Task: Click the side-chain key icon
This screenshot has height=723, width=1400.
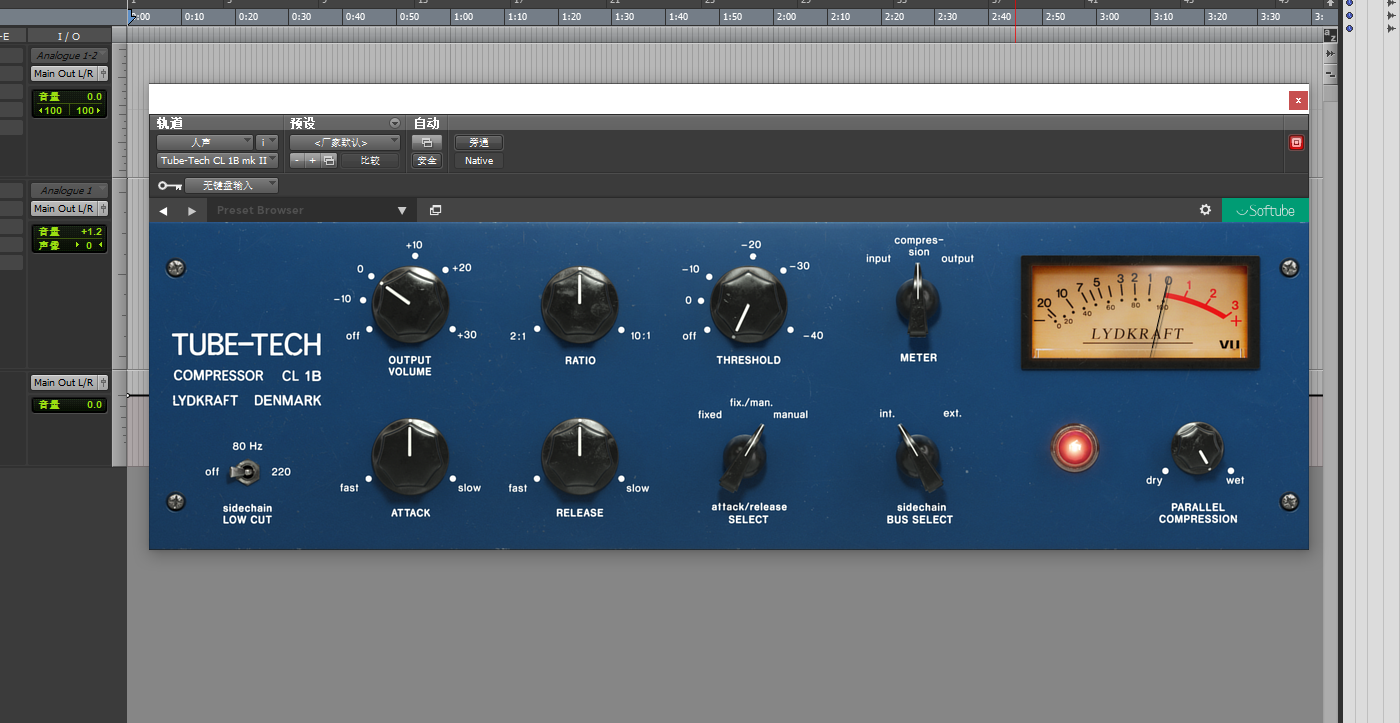Action: click(169, 185)
